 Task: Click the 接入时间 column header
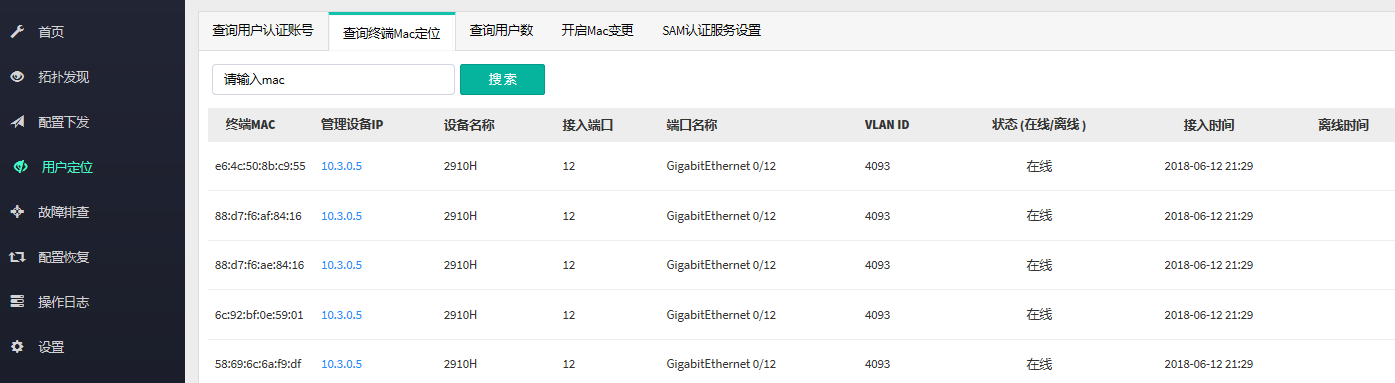[x=1209, y=125]
